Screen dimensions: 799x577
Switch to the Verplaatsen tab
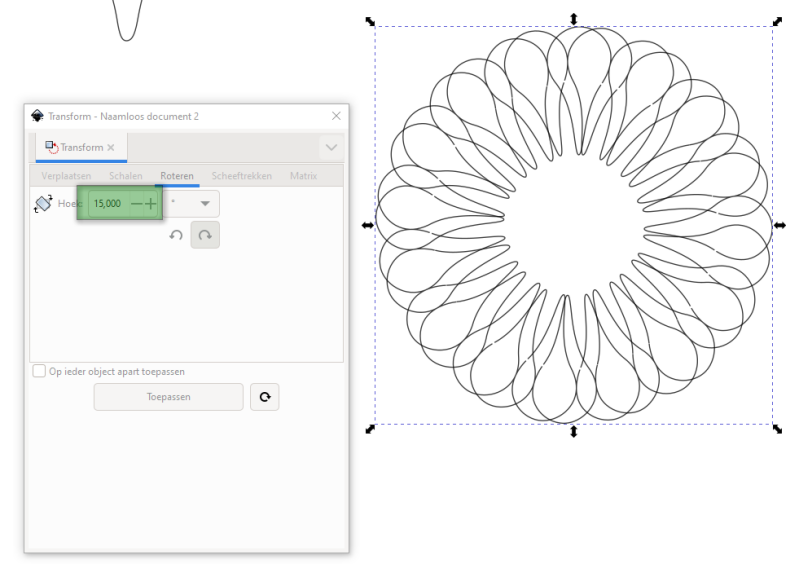[66, 176]
